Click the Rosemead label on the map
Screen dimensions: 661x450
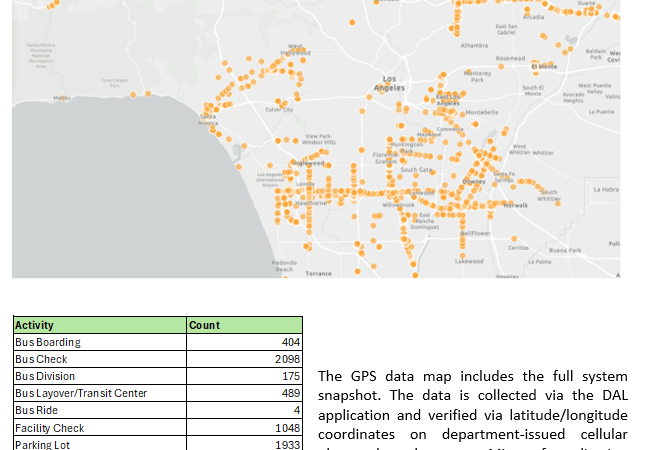pos(509,59)
